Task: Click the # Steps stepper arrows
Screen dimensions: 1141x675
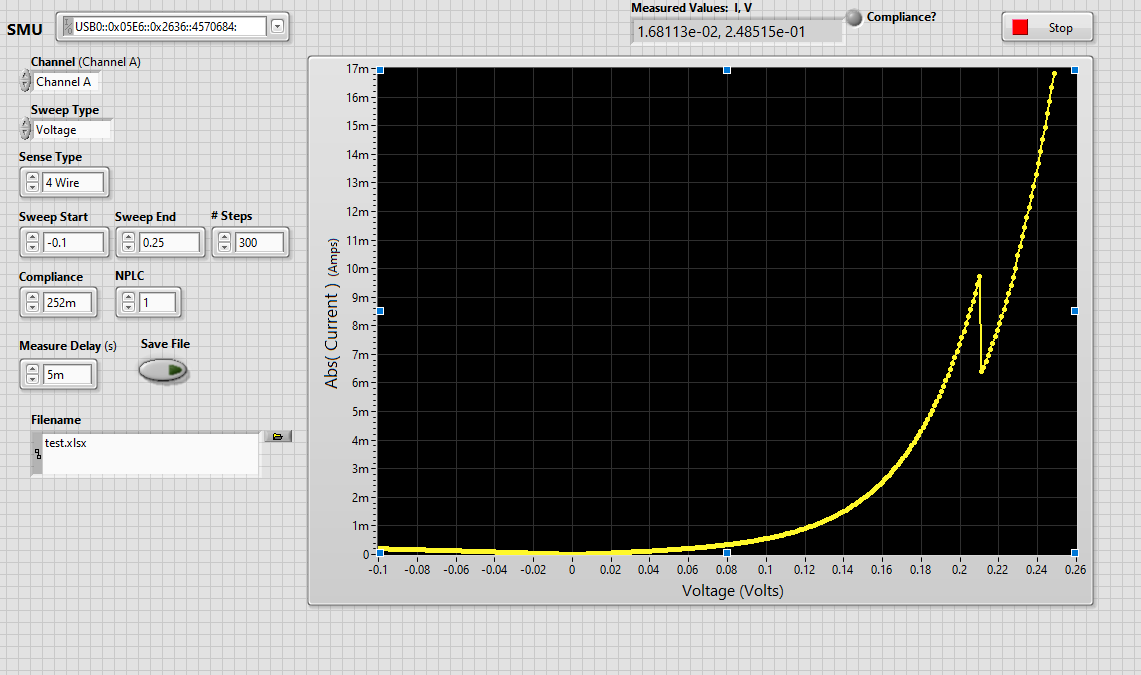Action: coord(223,243)
